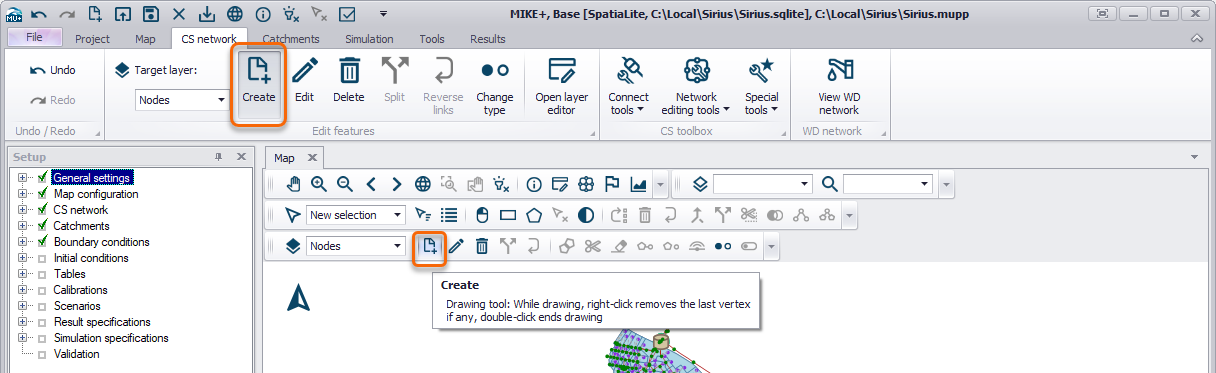Image resolution: width=1216 pixels, height=373 pixels.
Task: Click the search field in map toolbar
Action: [x=888, y=184]
